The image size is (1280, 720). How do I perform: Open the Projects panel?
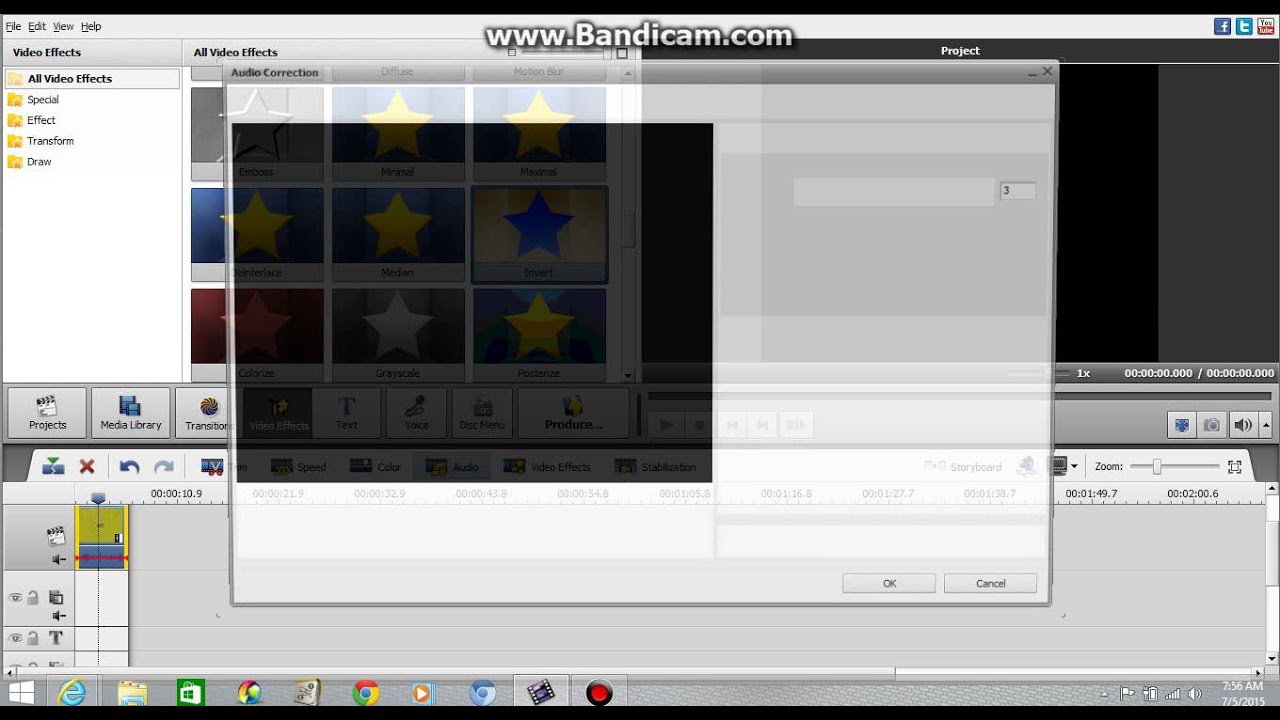[47, 413]
